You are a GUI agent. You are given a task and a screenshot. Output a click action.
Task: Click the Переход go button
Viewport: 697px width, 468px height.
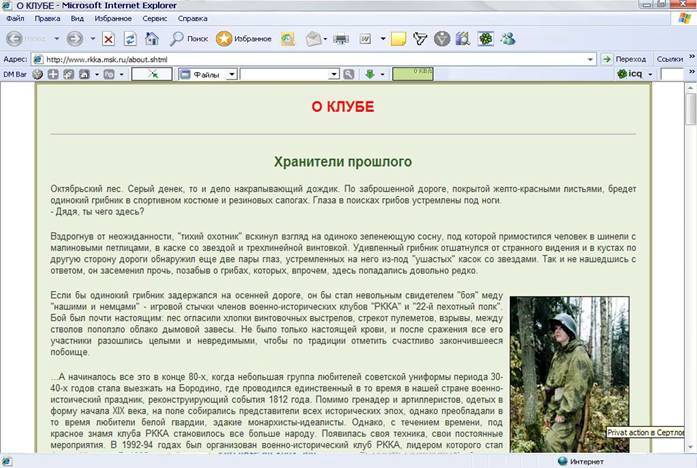(x=624, y=59)
